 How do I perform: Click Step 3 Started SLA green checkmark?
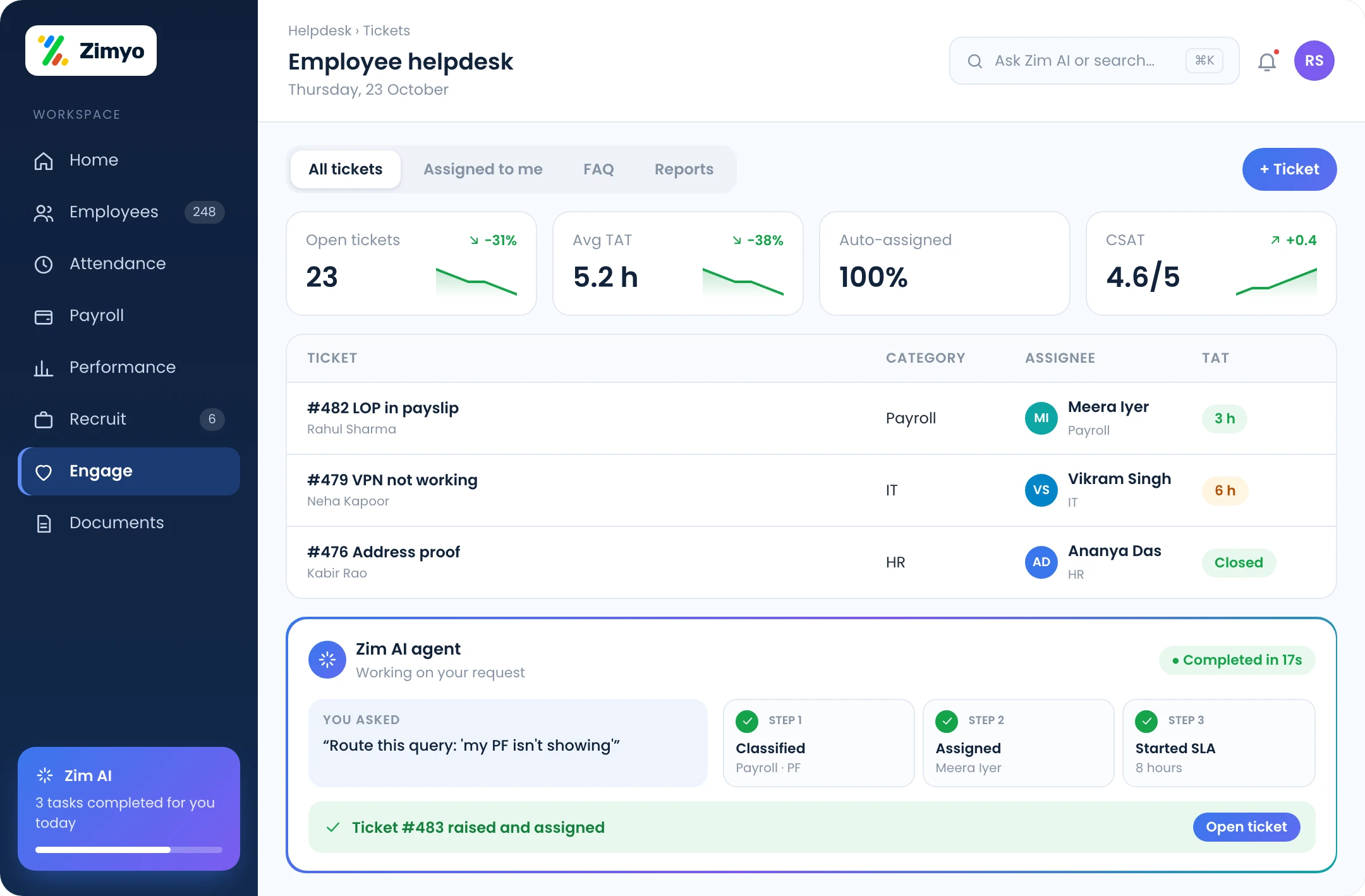click(x=1146, y=721)
